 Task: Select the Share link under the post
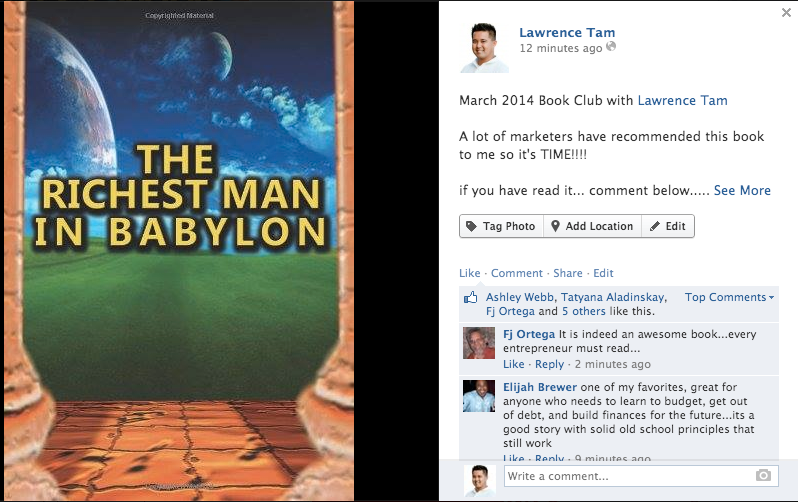pyautogui.click(x=567, y=273)
